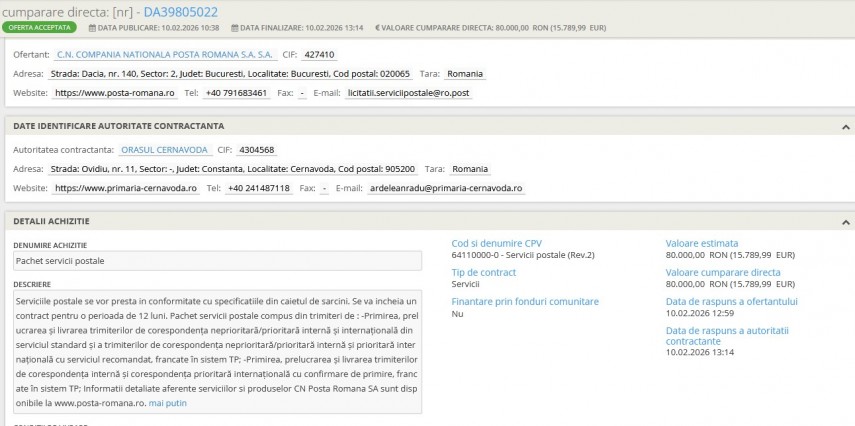Collapse the Detalii Achizitie section
Viewport: 855px width, 426px height.
846,220
